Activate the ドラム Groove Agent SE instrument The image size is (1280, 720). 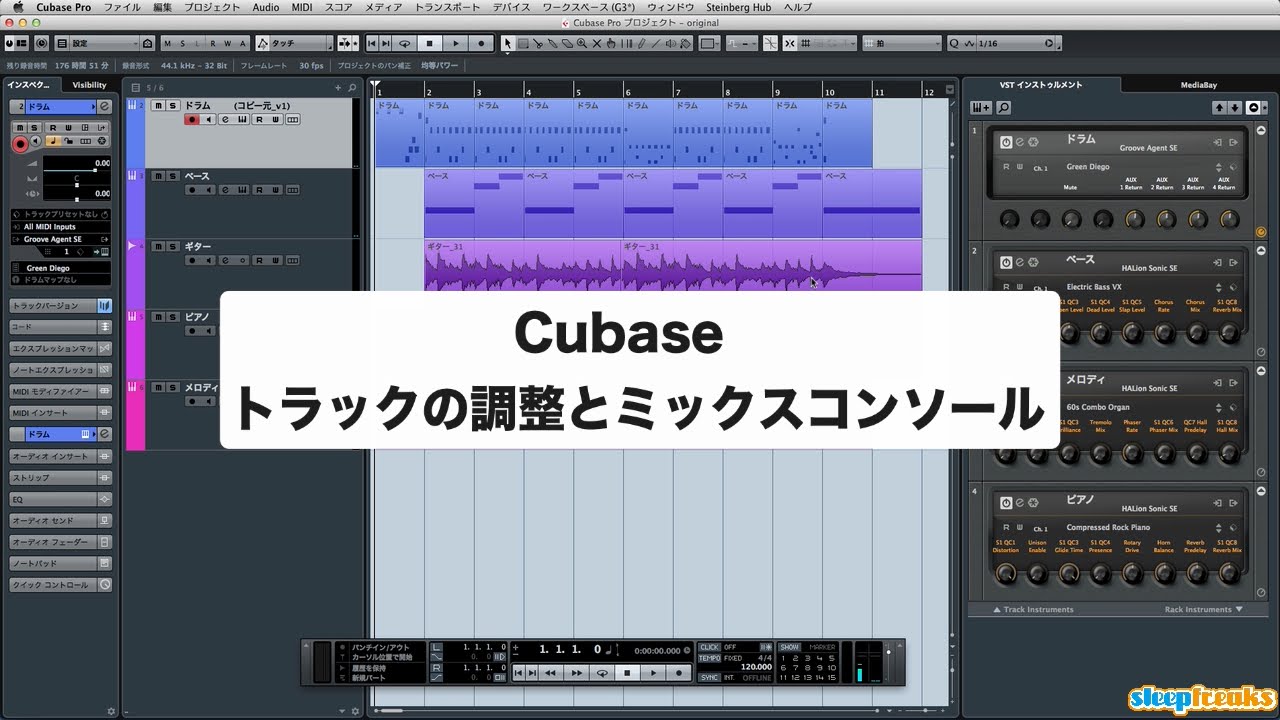click(1006, 142)
